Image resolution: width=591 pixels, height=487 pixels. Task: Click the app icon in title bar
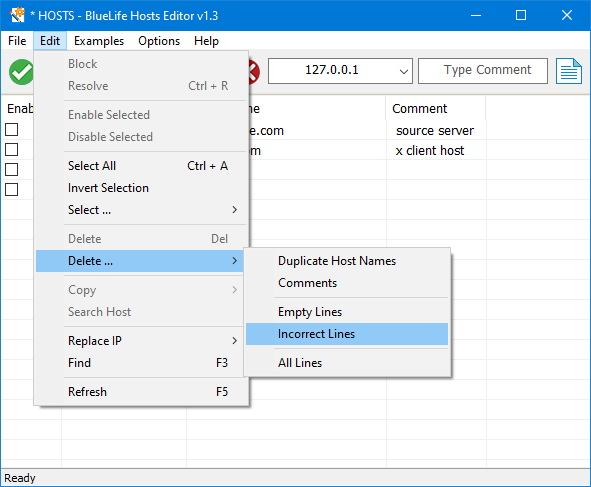(17, 15)
